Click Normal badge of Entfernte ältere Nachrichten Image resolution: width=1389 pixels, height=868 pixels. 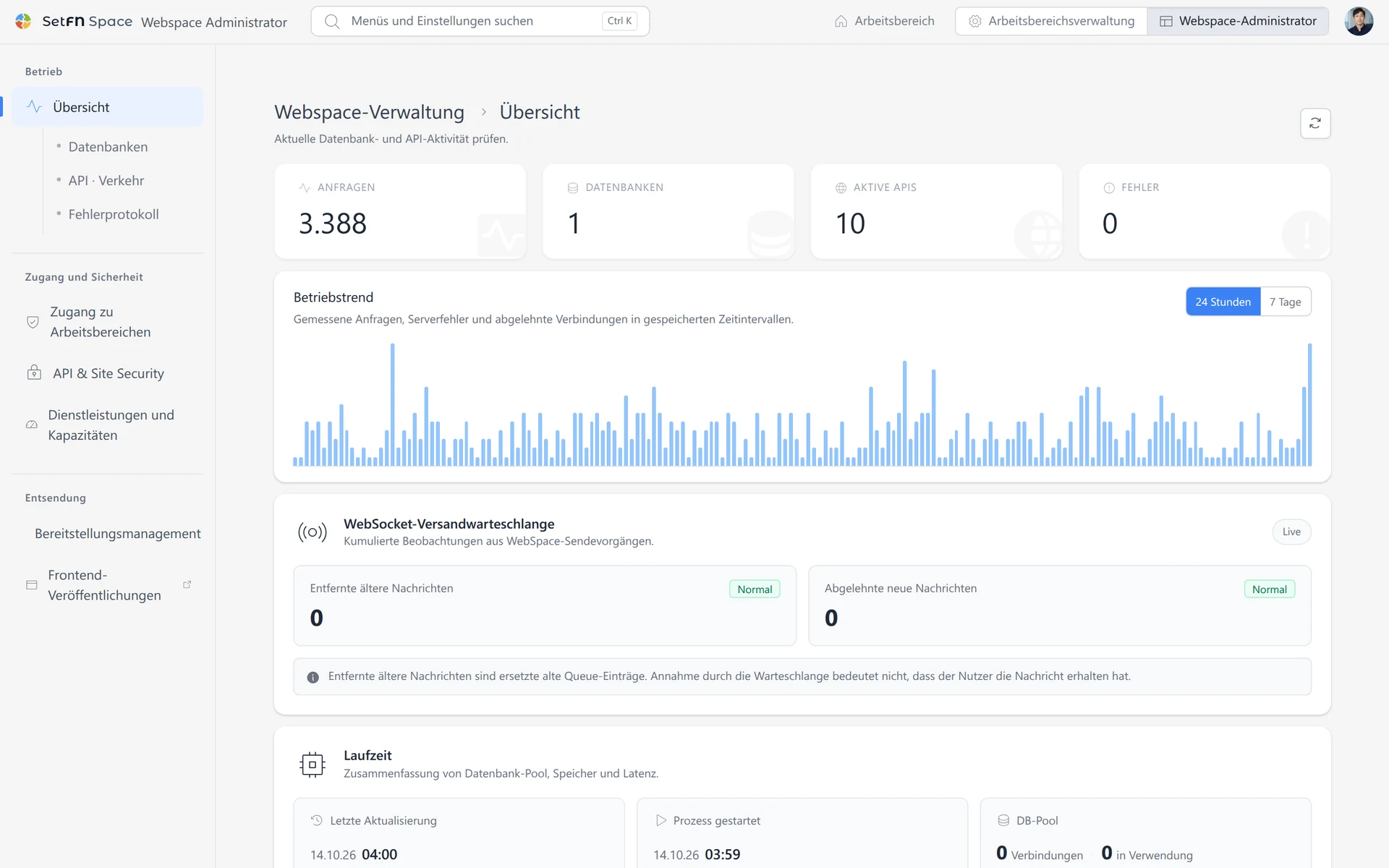click(755, 590)
